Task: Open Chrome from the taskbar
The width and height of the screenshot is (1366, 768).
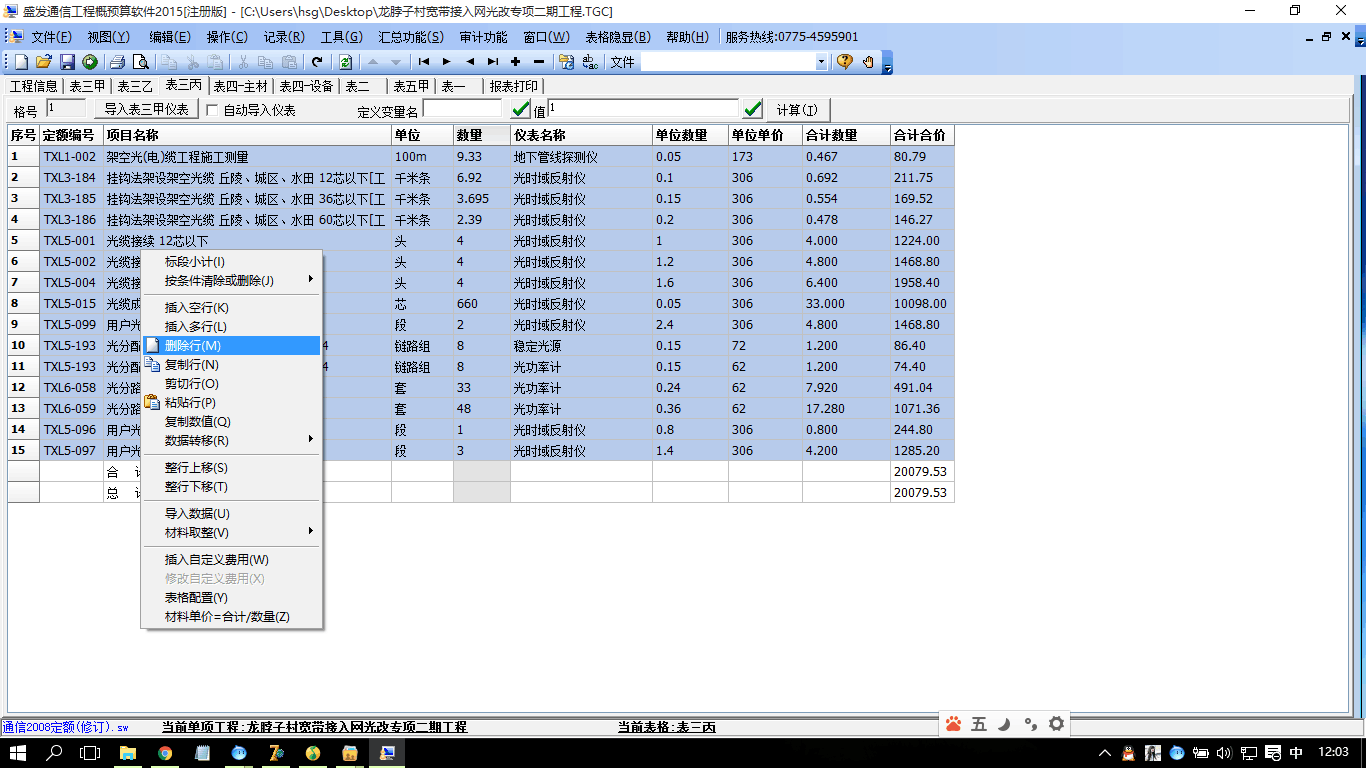Action: (165, 752)
